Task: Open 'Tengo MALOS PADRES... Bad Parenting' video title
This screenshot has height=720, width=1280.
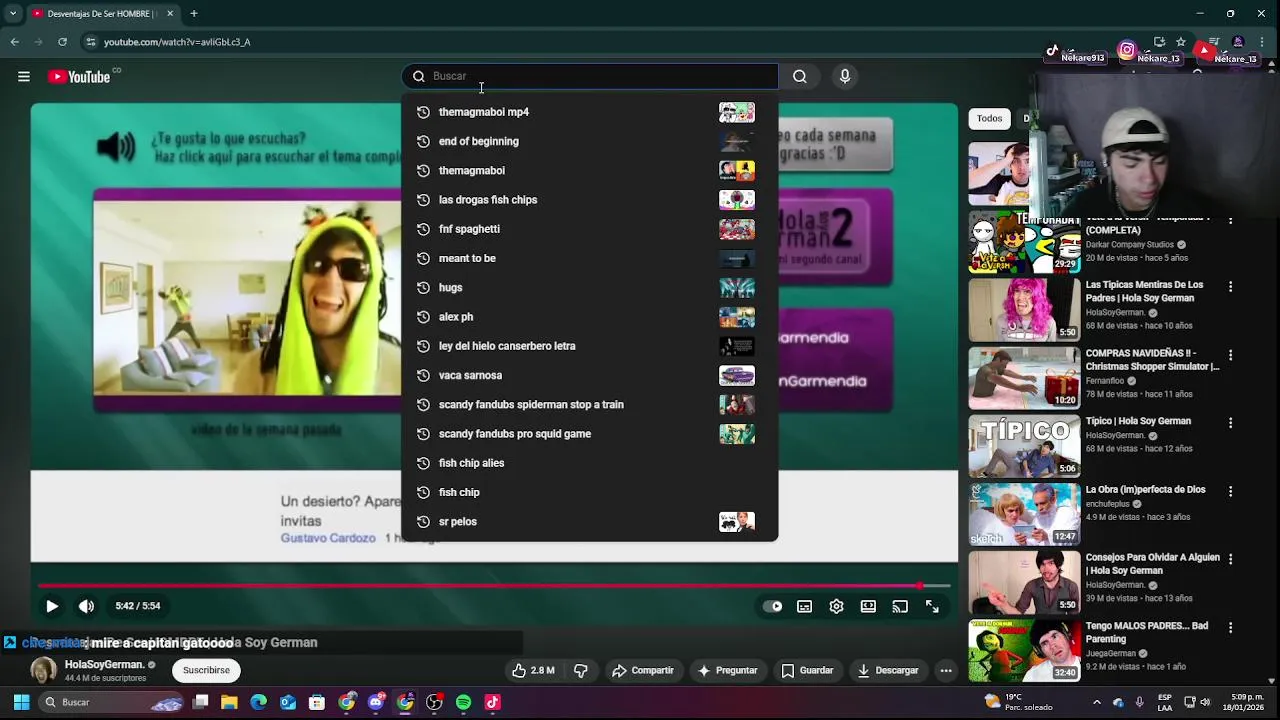Action: coord(1147,632)
